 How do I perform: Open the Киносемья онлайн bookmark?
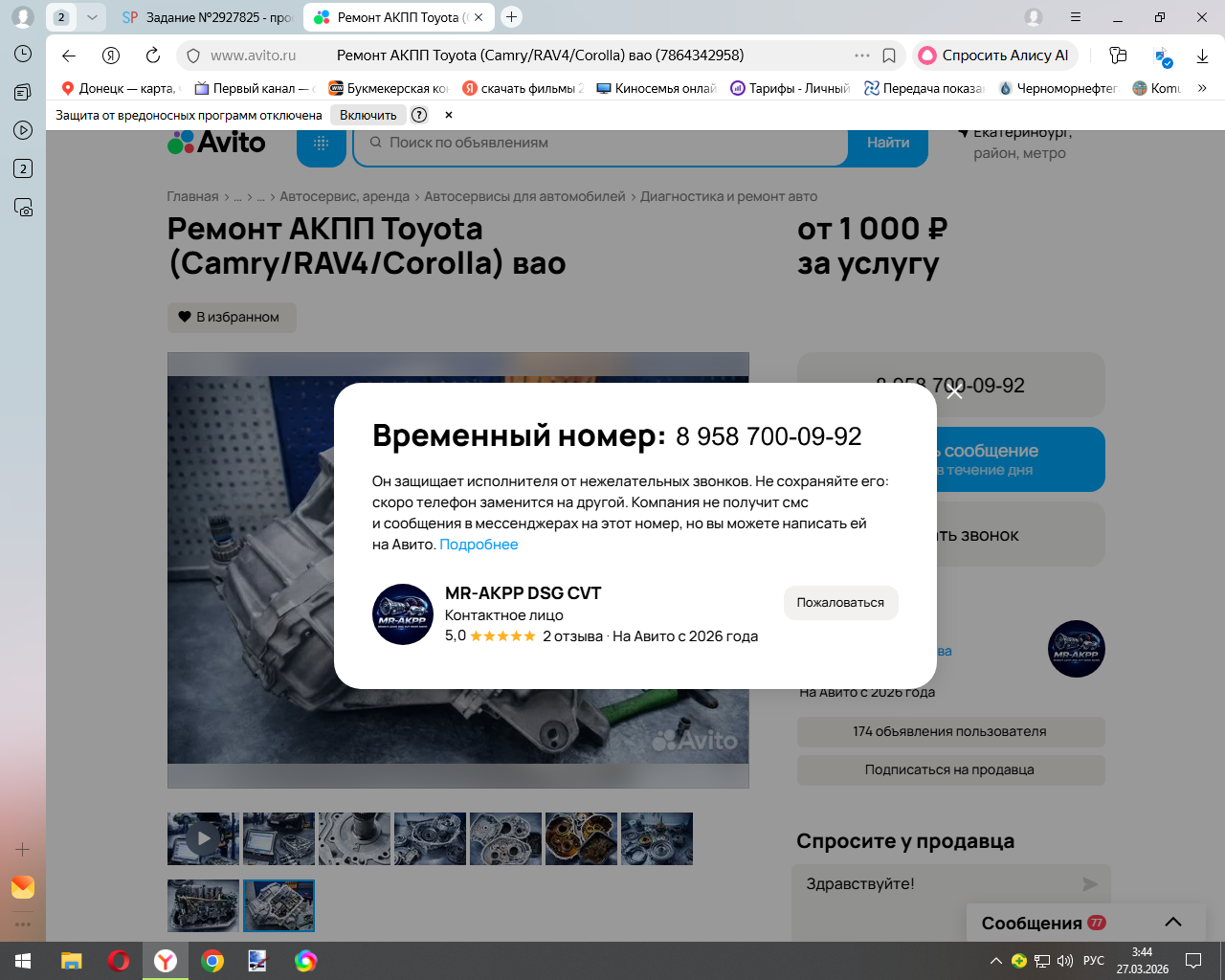click(x=657, y=88)
